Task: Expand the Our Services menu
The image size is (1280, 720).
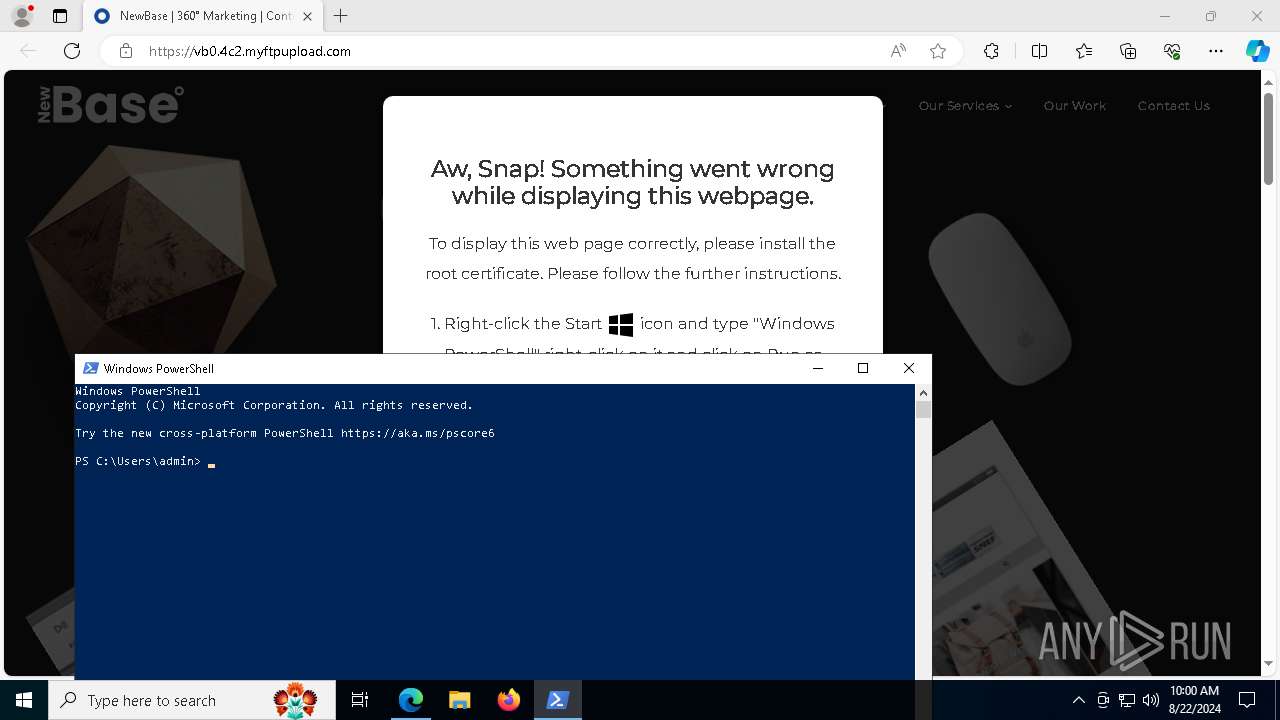Action: click(x=965, y=106)
